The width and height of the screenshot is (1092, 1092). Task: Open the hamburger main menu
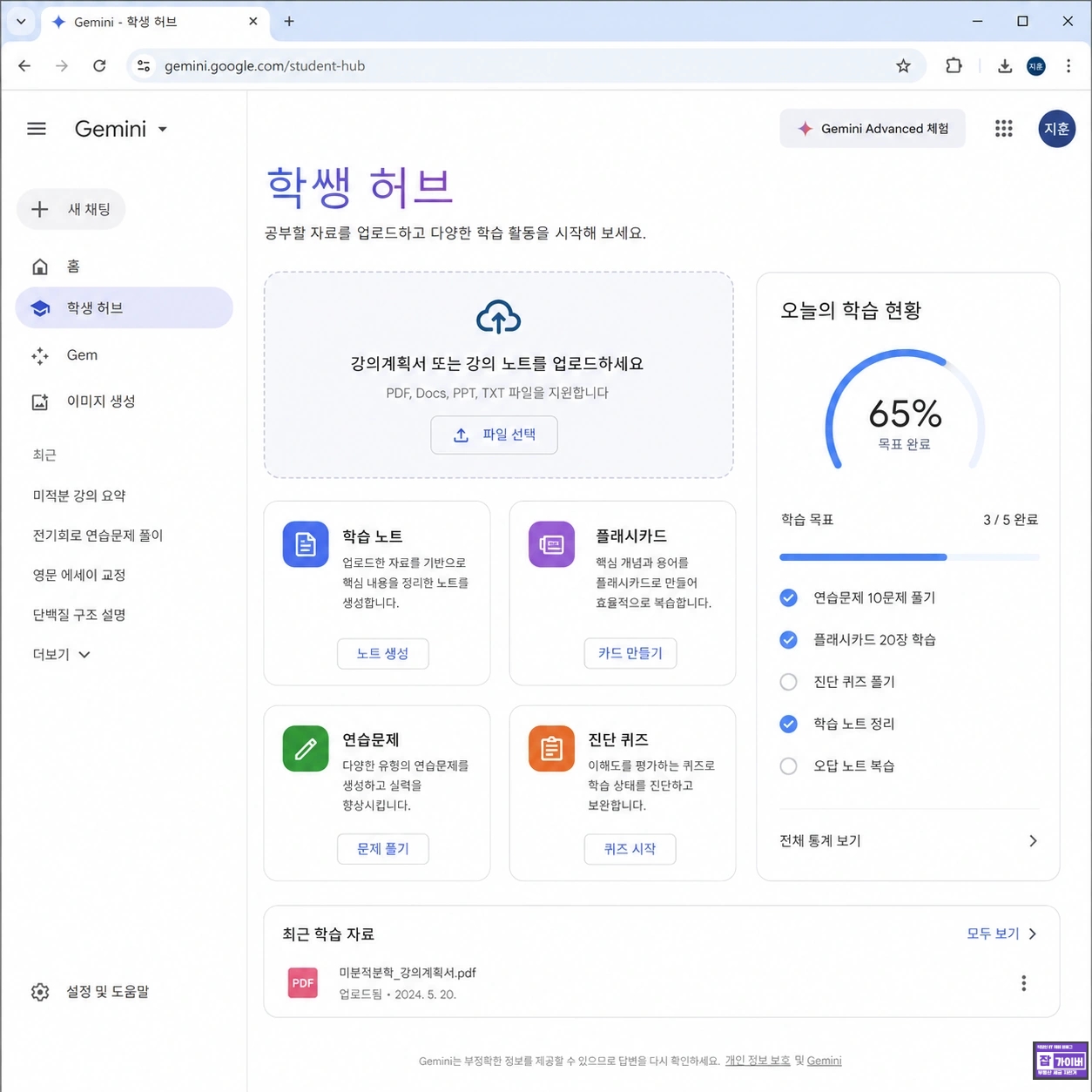pos(37,129)
